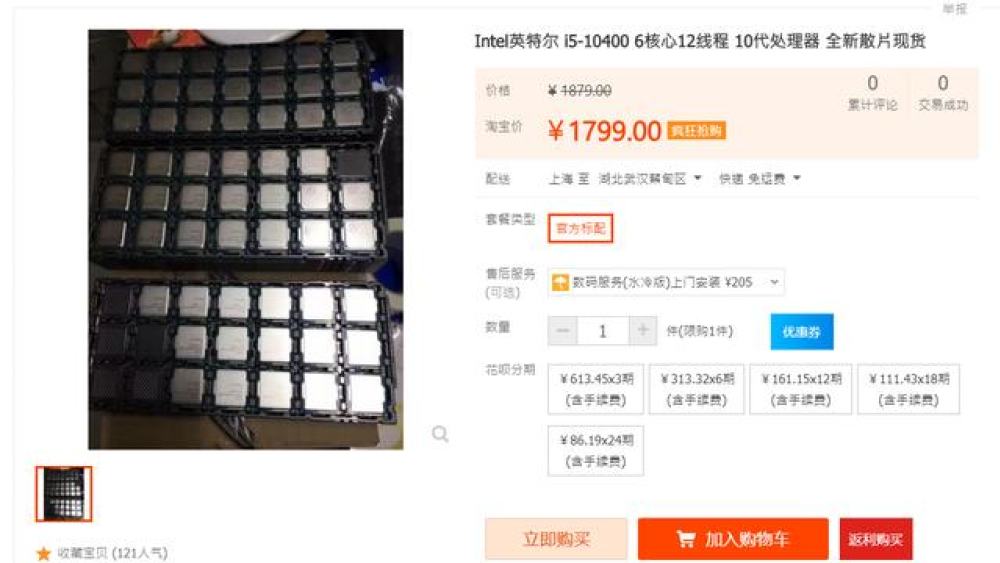The width and height of the screenshot is (1000, 563).
Task: Click the red 返利购买 button
Action: [x=876, y=539]
